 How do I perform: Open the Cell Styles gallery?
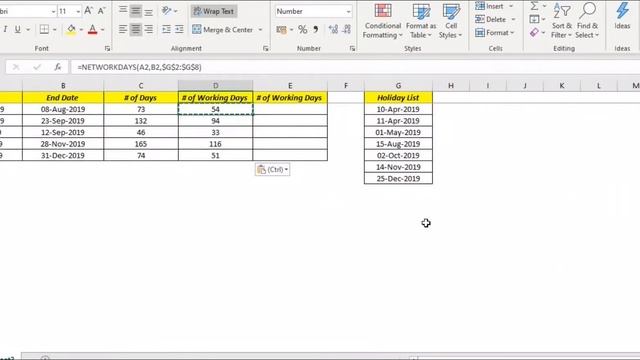451,21
